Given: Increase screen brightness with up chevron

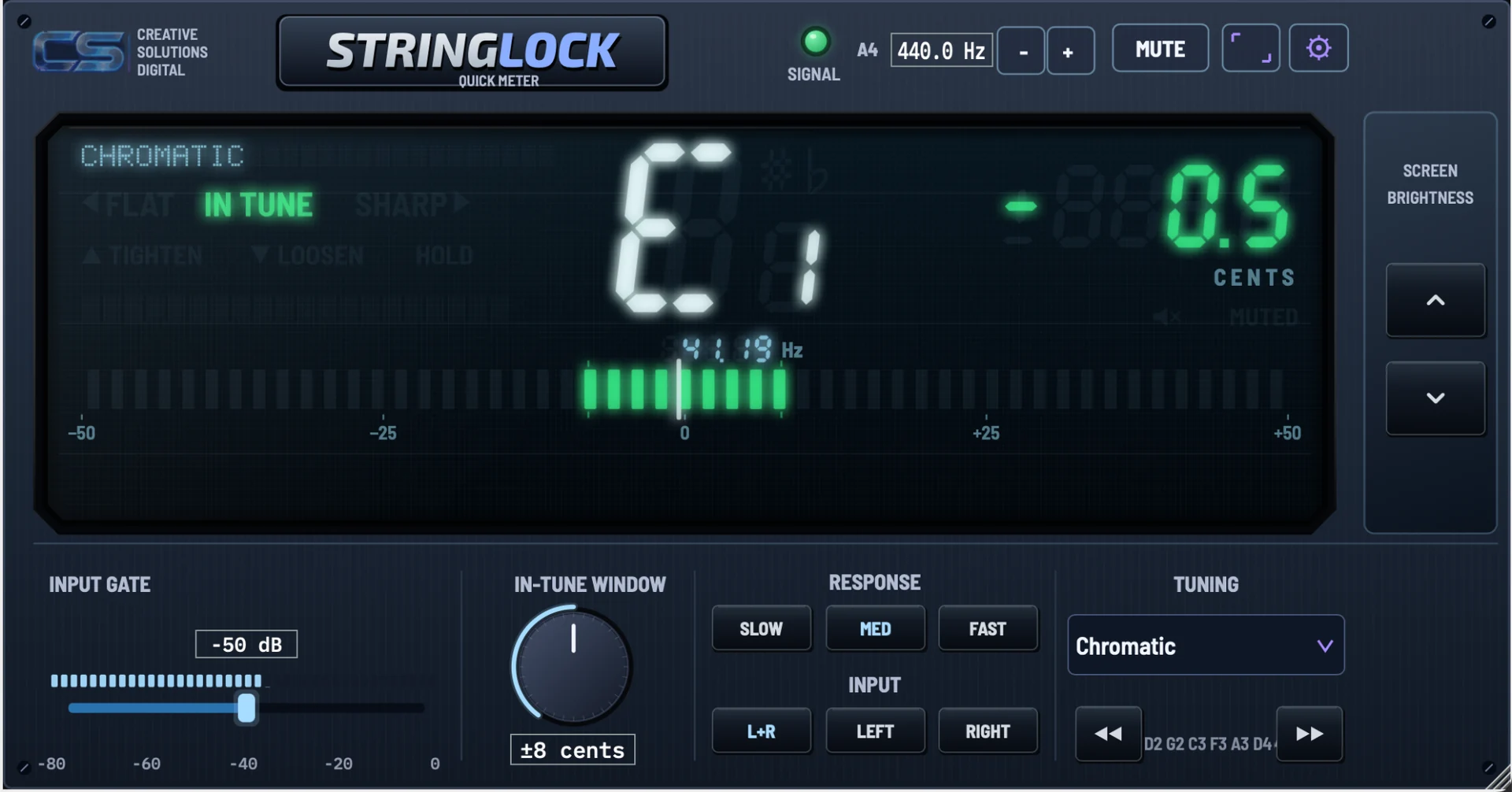Looking at the screenshot, I should coord(1436,300).
